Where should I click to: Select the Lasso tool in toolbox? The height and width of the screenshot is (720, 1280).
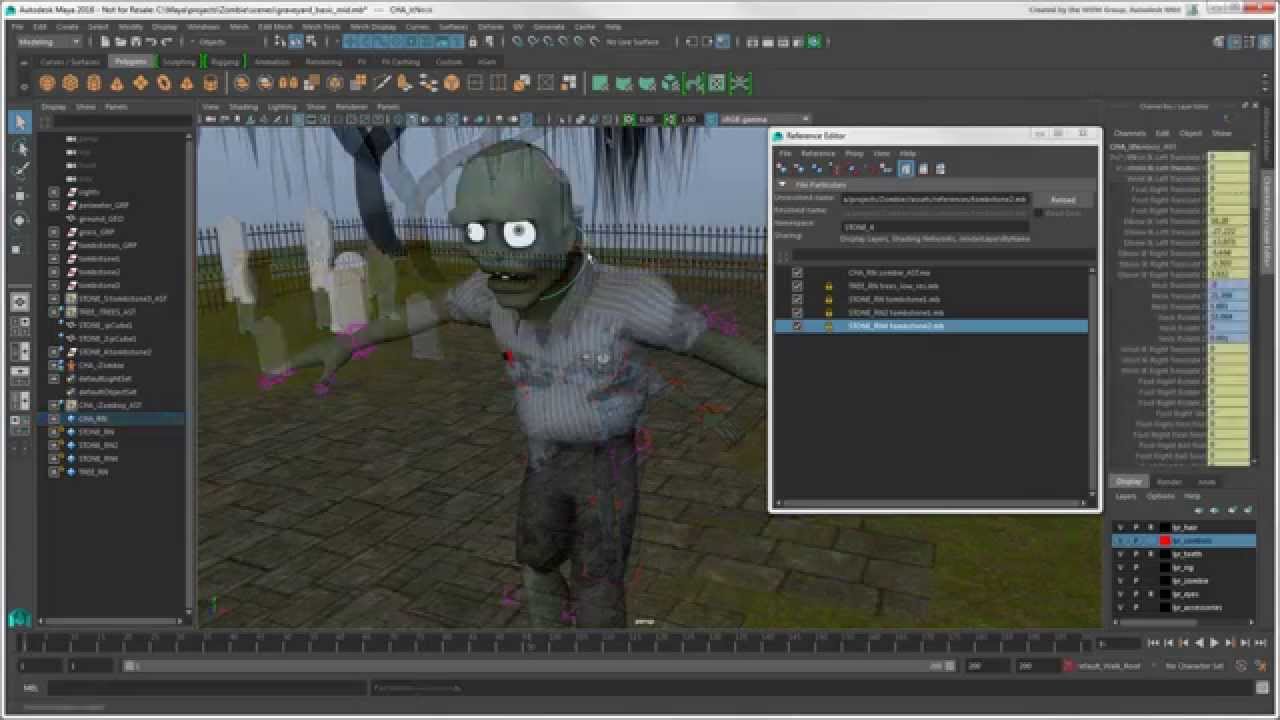20,148
